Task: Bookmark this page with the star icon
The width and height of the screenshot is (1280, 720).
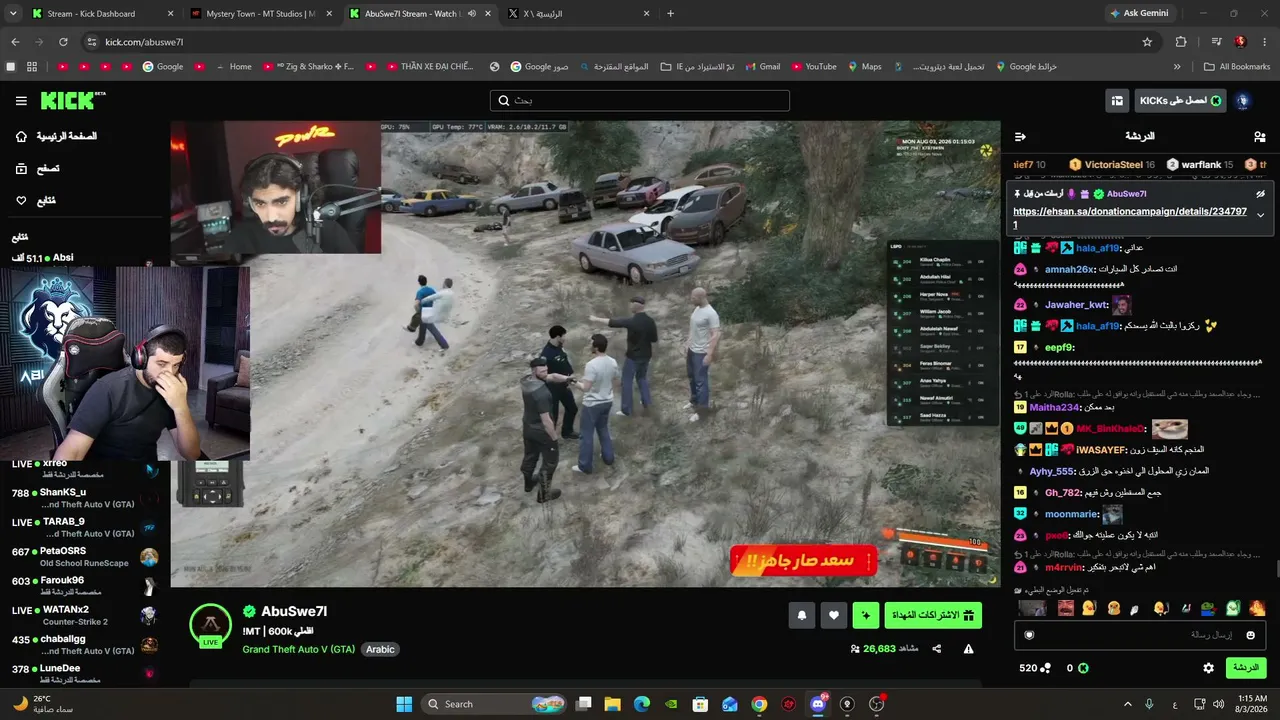Action: click(x=1147, y=42)
